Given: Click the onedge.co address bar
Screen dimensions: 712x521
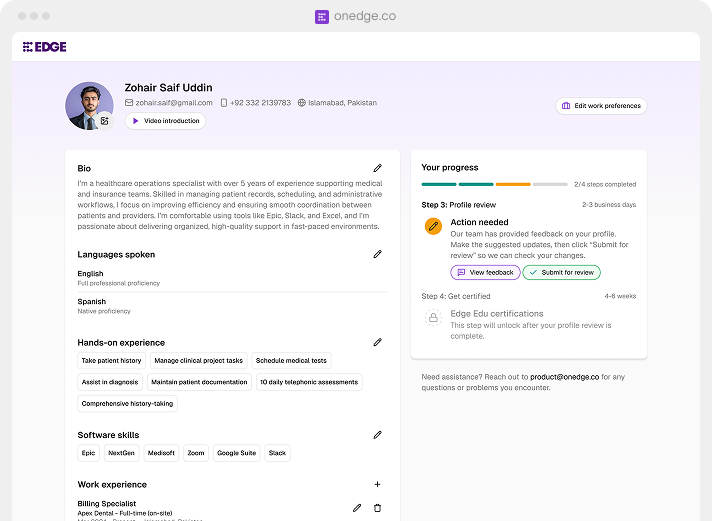Looking at the screenshot, I should coord(356,16).
